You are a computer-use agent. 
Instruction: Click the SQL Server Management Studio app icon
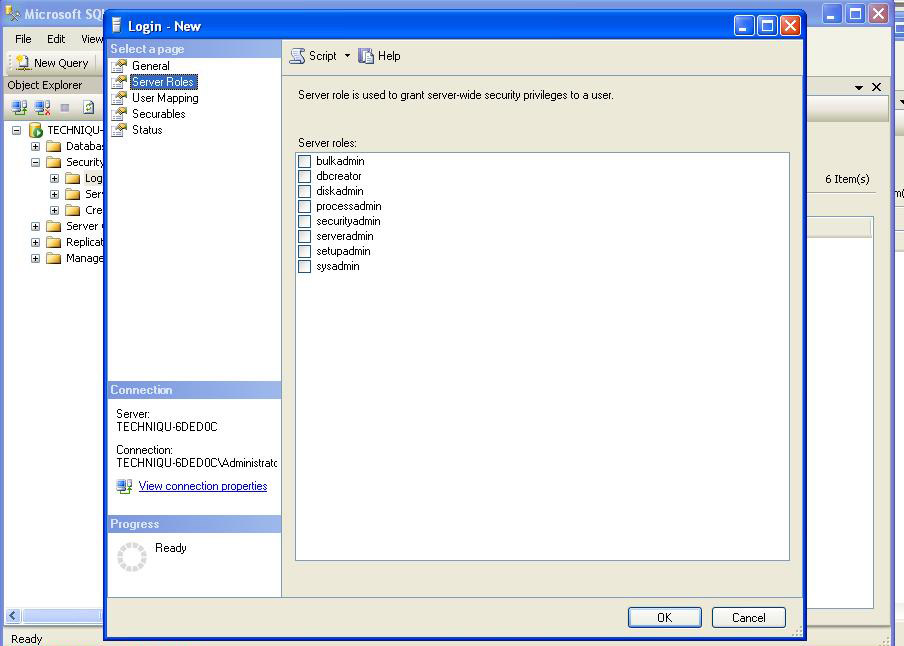[x=12, y=13]
